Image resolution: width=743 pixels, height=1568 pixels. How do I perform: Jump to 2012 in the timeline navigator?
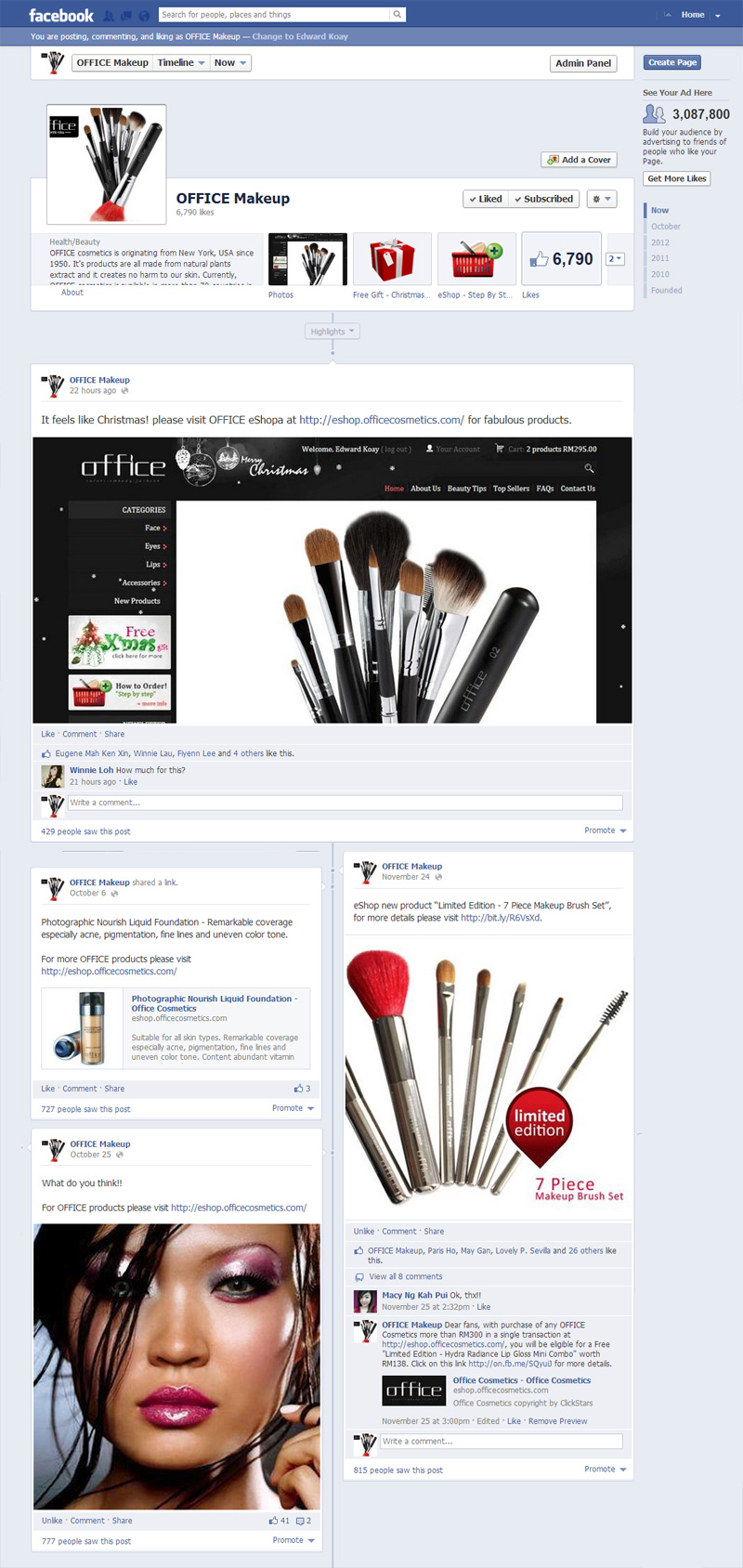(660, 242)
